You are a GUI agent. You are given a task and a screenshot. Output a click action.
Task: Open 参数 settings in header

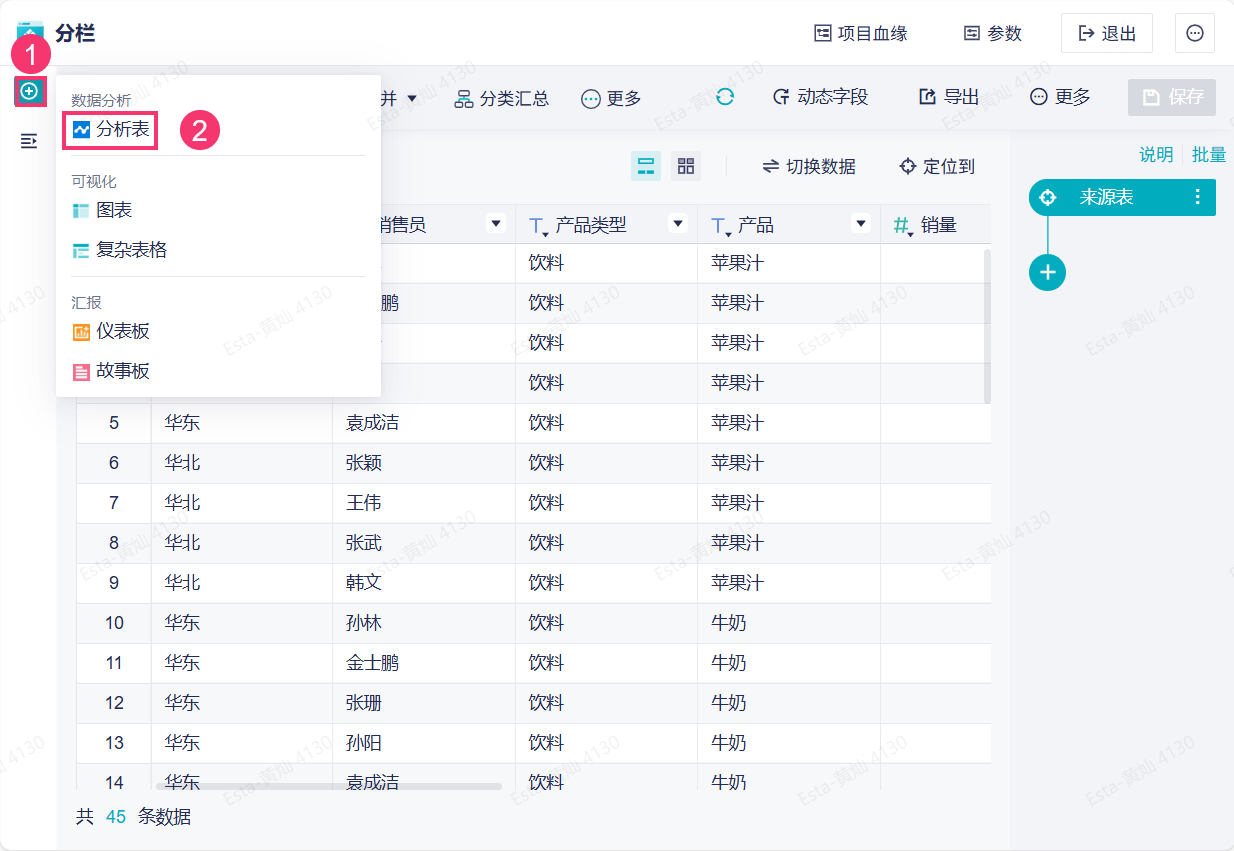click(x=992, y=33)
